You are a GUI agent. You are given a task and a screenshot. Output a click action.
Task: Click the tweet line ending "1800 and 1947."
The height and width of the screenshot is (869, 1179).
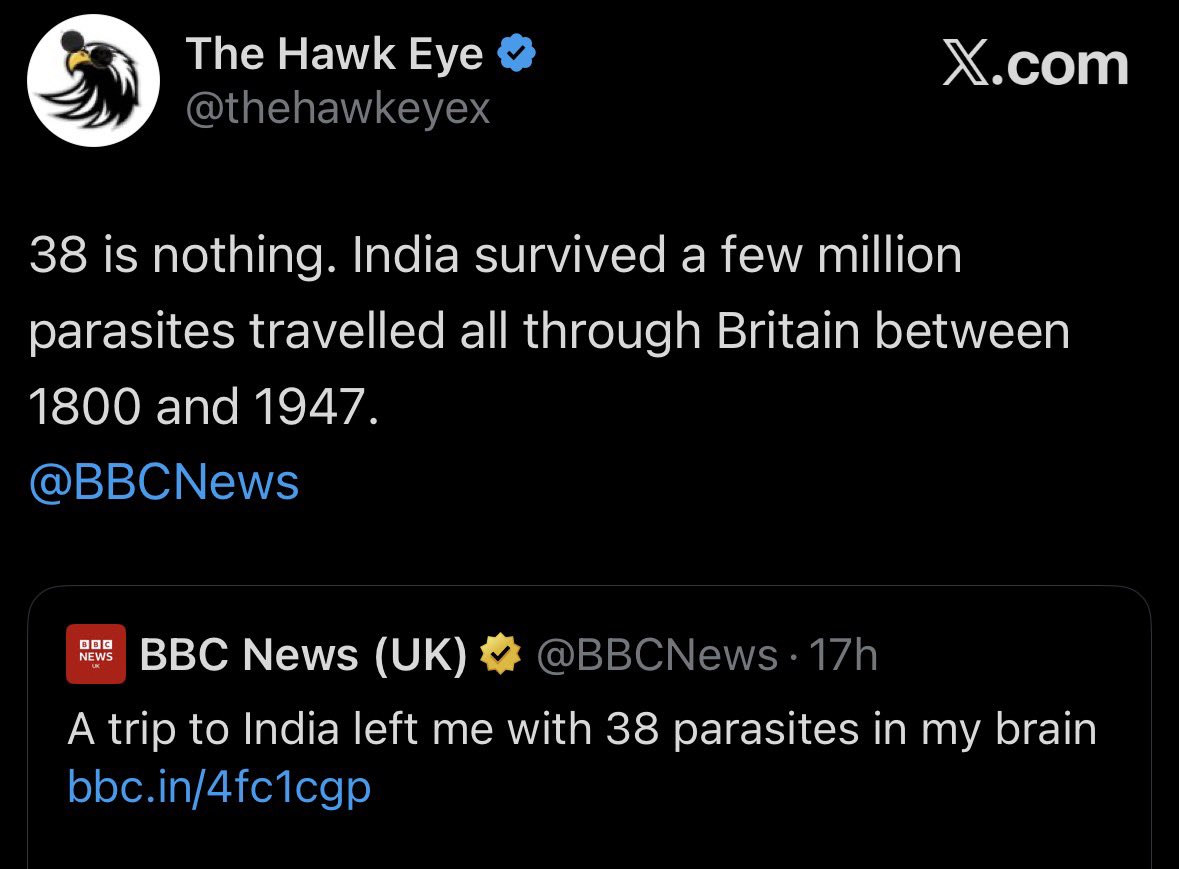[204, 407]
